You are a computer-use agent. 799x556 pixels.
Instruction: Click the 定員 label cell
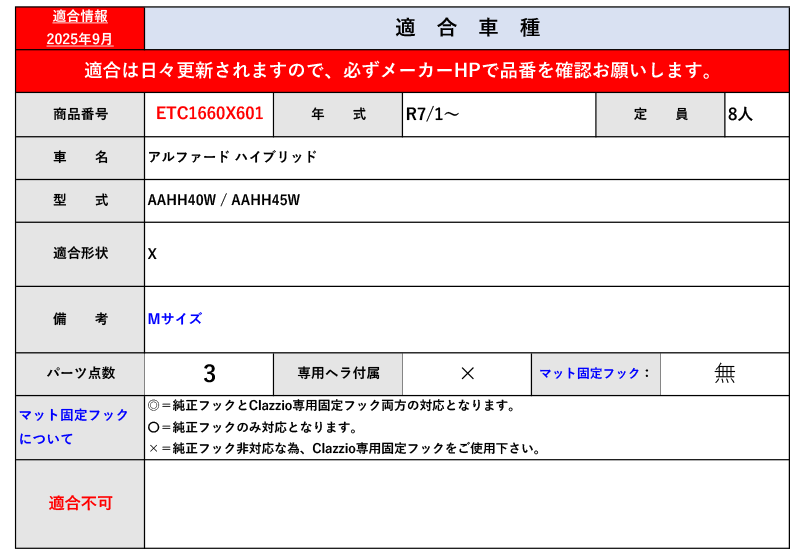(x=660, y=114)
